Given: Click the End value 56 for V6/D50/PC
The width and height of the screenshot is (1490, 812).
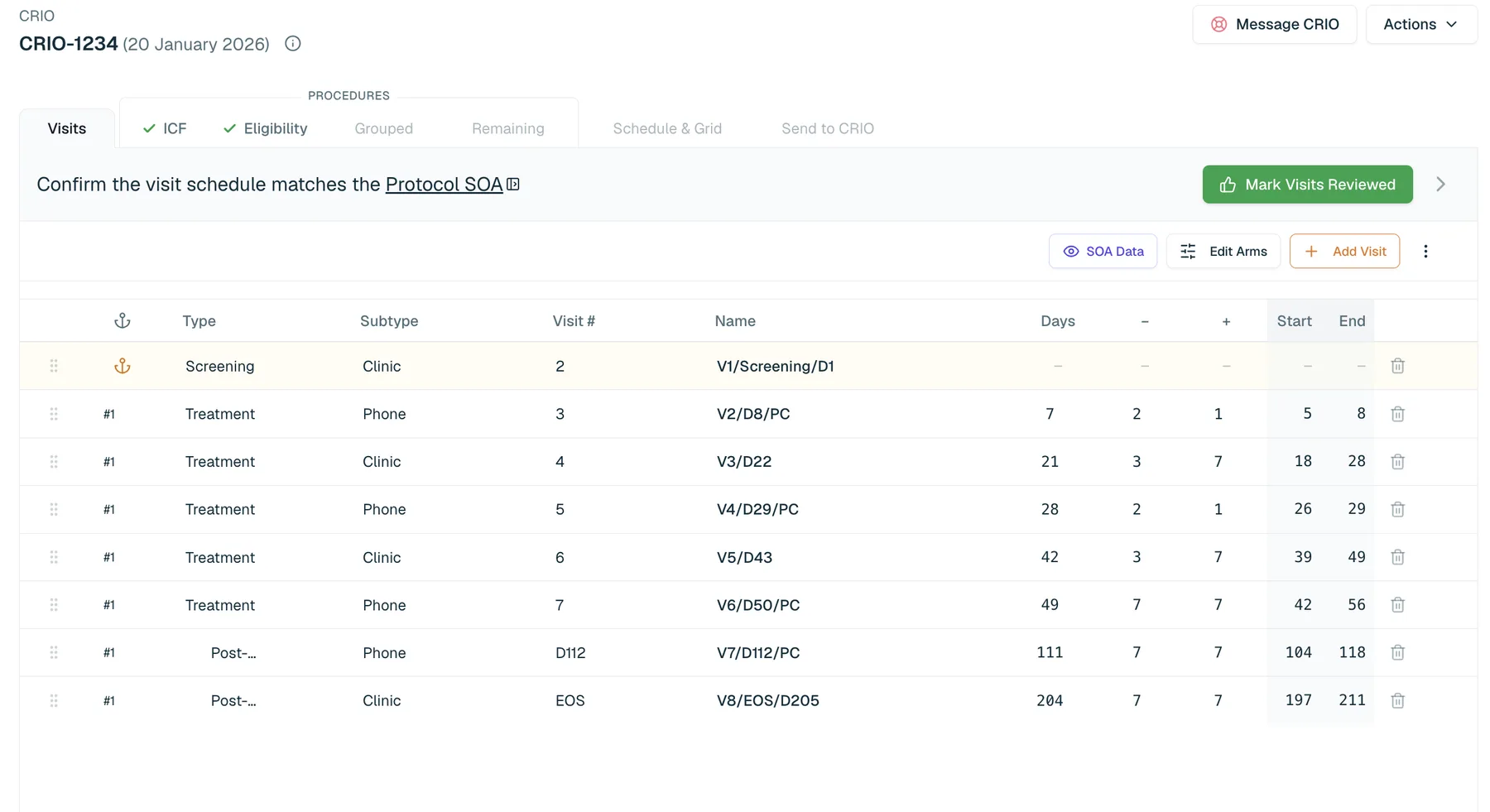Looking at the screenshot, I should click(1357, 605).
